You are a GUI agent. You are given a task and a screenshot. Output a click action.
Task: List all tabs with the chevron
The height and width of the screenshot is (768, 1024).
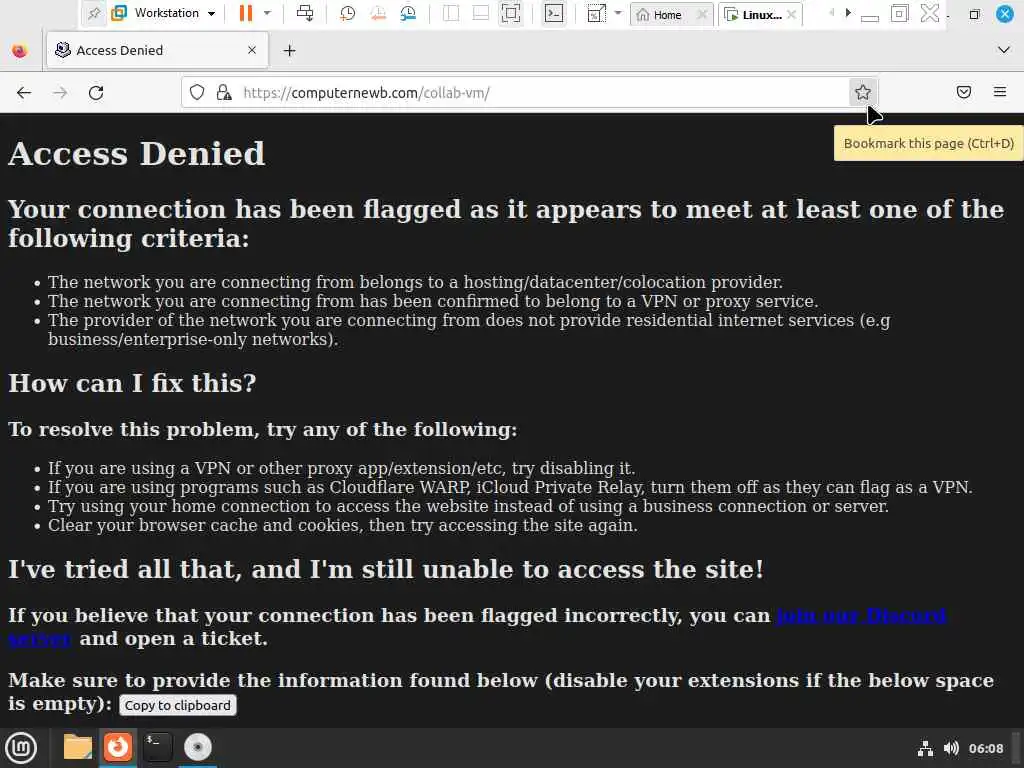click(x=1004, y=50)
